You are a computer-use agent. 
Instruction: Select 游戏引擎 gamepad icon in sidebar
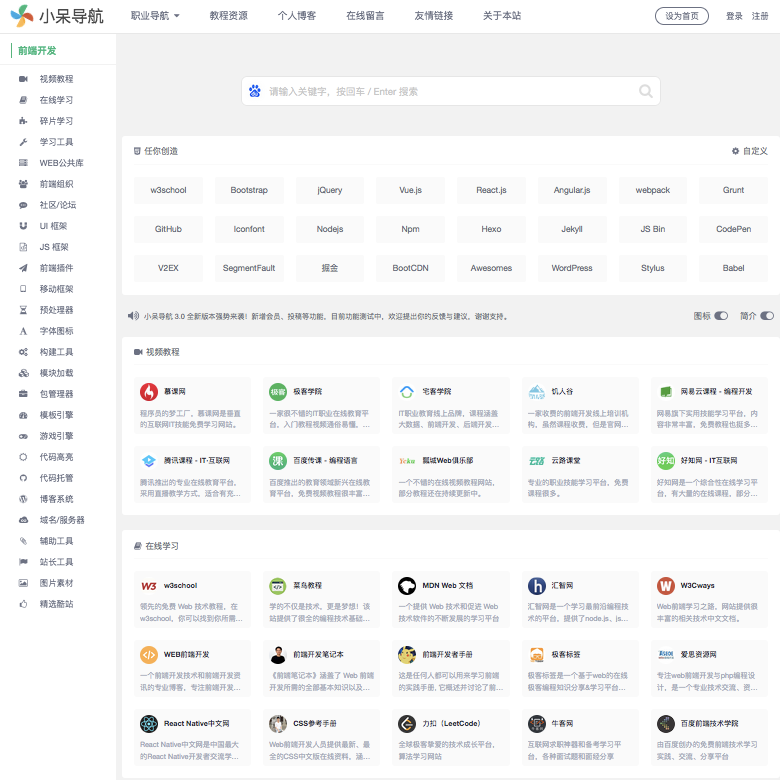(x=23, y=436)
